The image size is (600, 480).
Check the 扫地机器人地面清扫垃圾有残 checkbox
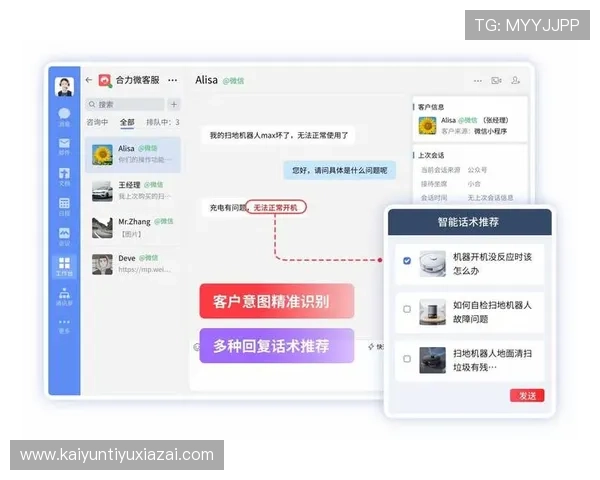click(x=407, y=359)
